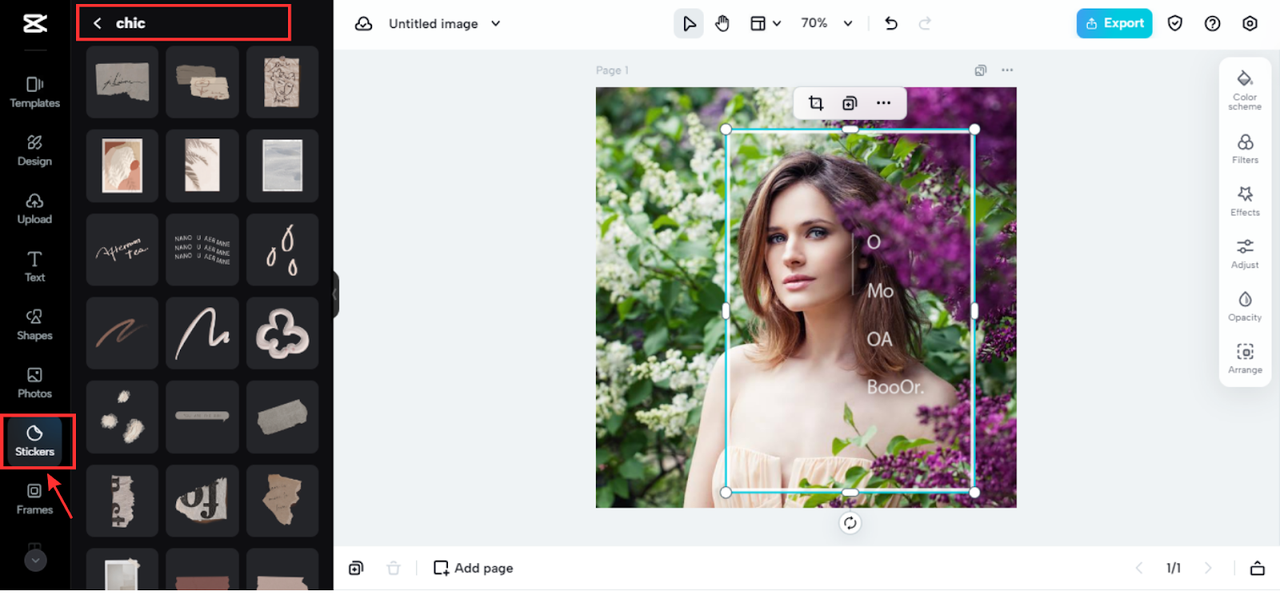Open the Frames sidebar panel
This screenshot has width=1280, height=595.
point(35,498)
